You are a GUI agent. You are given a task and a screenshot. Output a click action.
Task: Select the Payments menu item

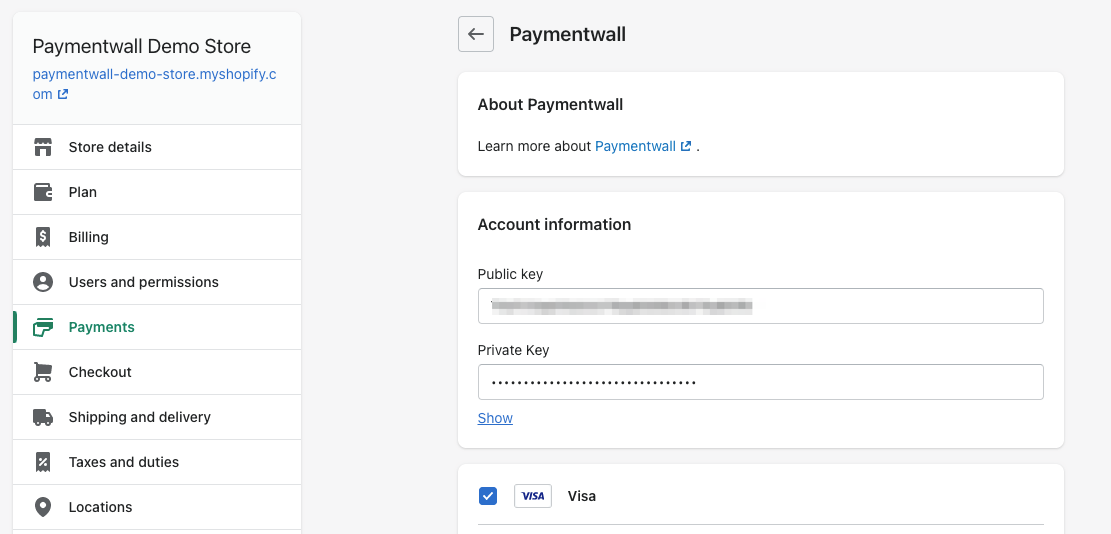coord(157,327)
